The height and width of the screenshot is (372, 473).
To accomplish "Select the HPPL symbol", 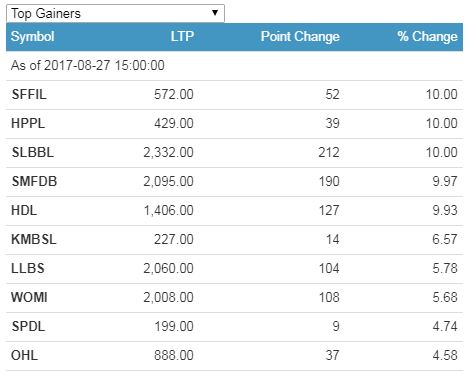I will [x=28, y=123].
